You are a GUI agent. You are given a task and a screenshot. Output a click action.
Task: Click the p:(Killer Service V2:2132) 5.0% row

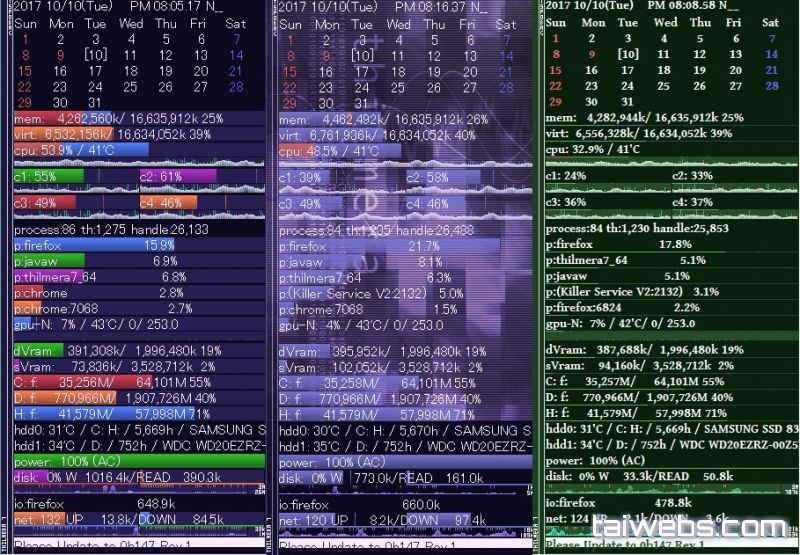[x=370, y=294]
